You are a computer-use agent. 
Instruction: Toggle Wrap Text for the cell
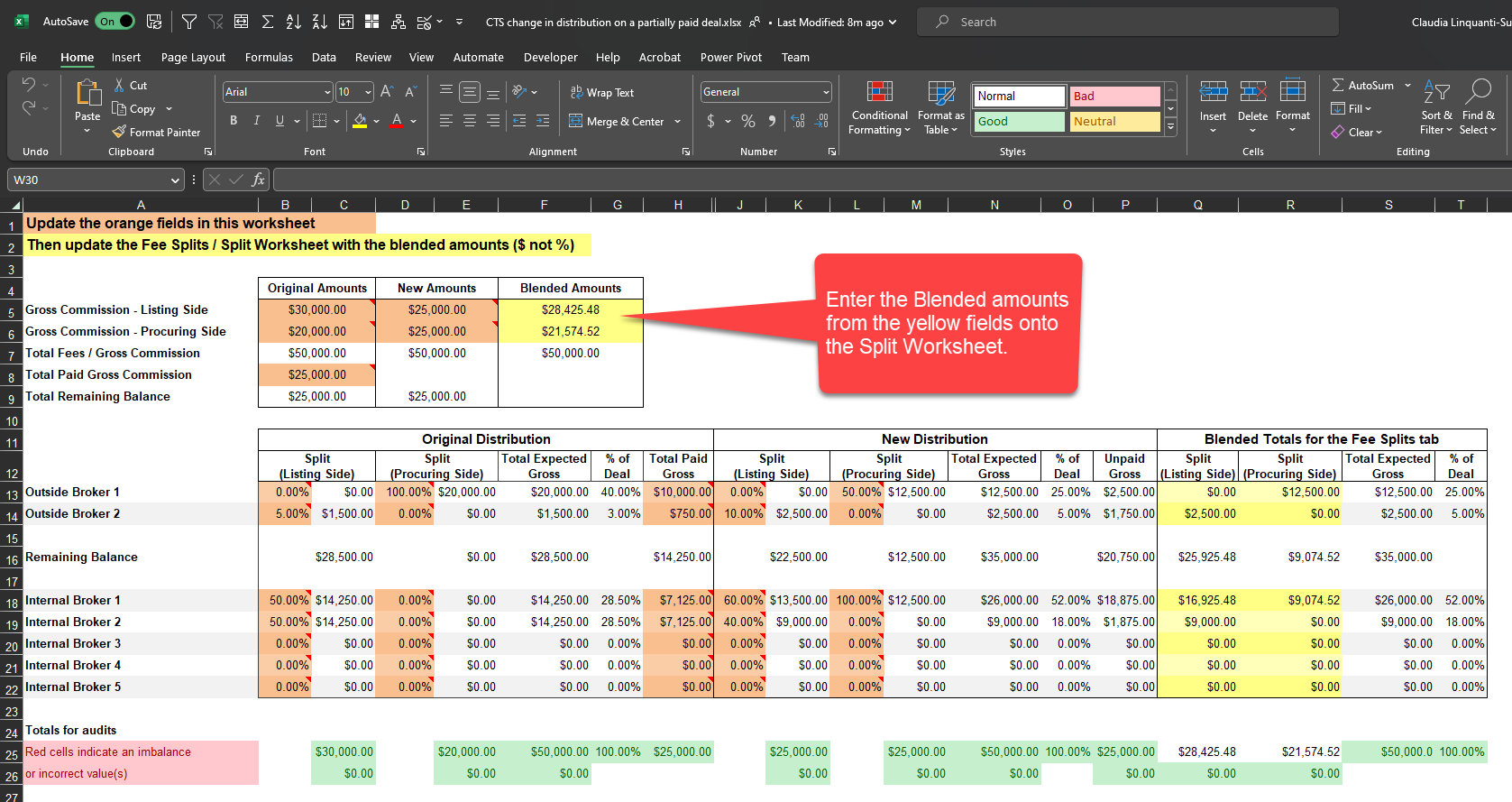click(601, 92)
